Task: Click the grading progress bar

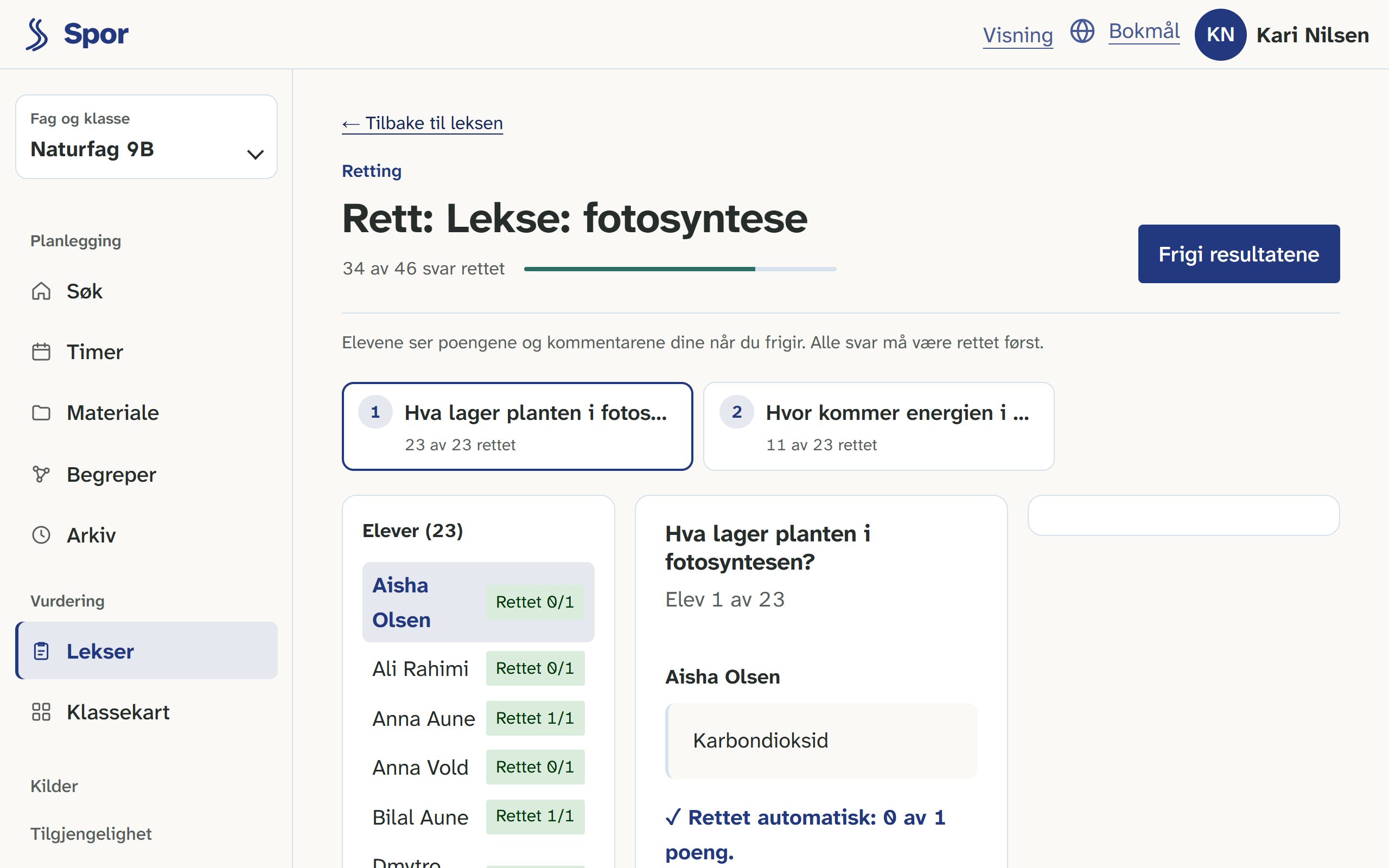Action: tap(680, 269)
